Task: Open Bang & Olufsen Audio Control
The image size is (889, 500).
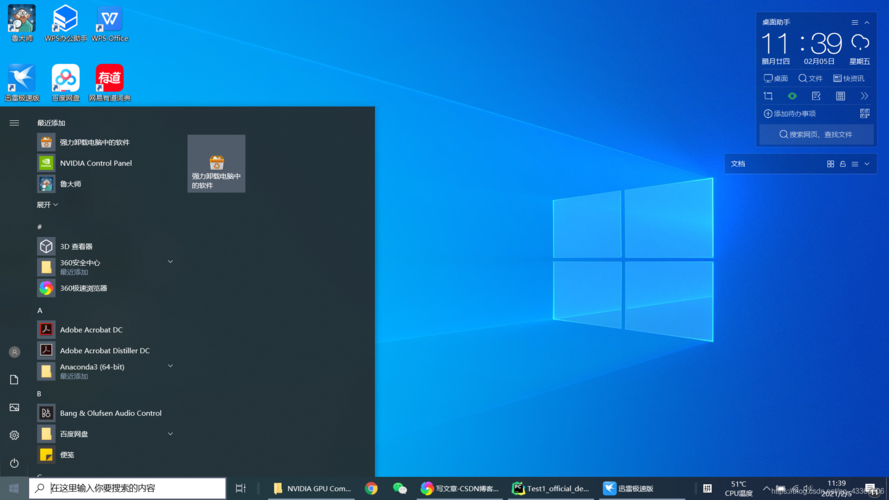Action: click(x=109, y=413)
